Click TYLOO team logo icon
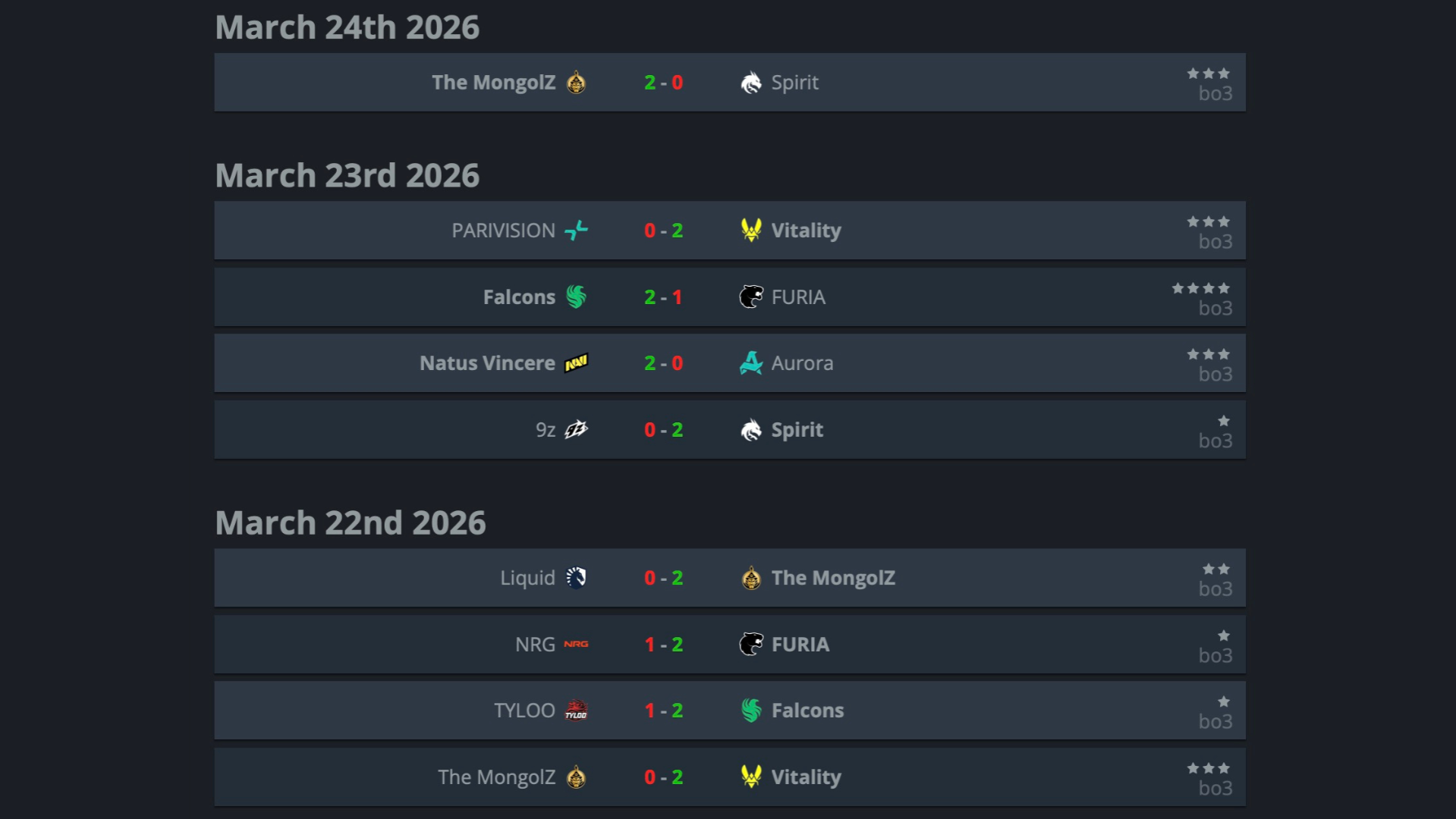 pyautogui.click(x=576, y=711)
